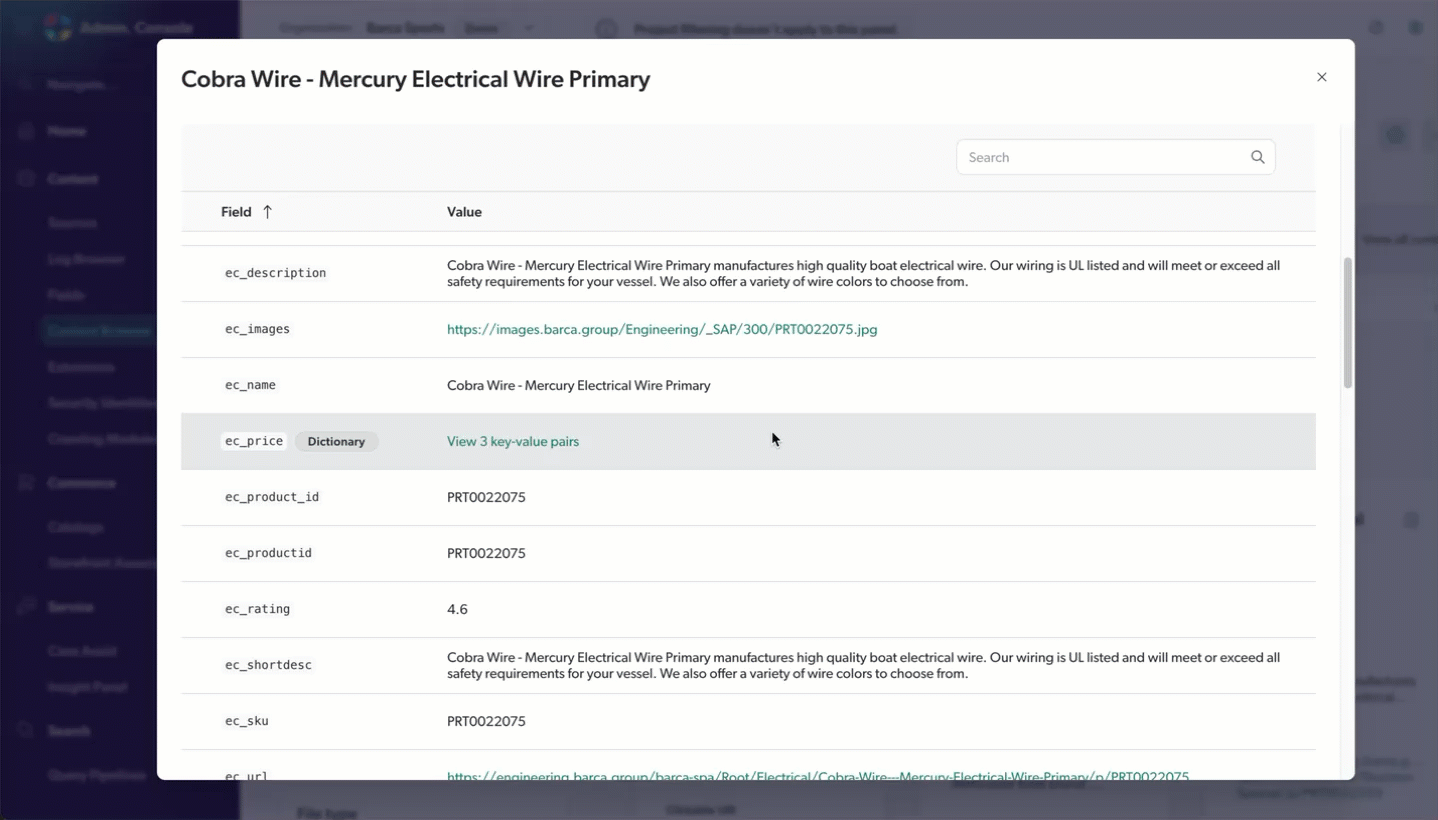Open Service section in background sidebar
The width and height of the screenshot is (1438, 820).
coord(70,607)
